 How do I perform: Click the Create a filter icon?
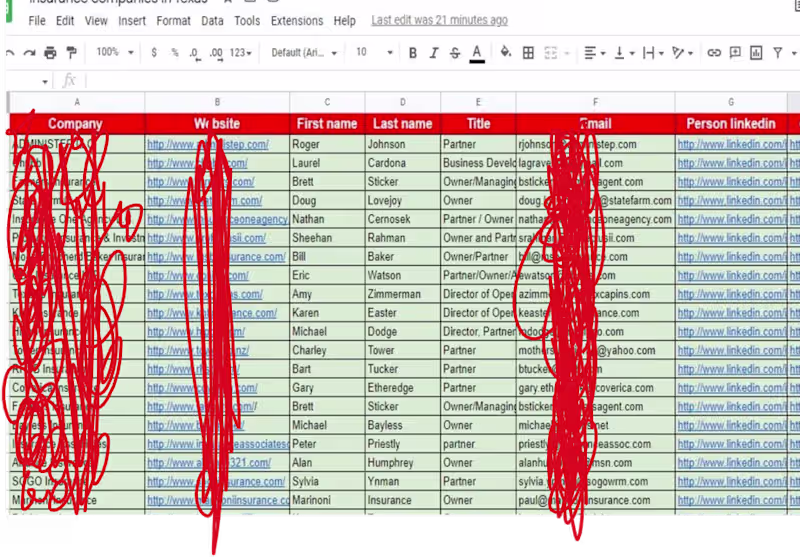(778, 53)
